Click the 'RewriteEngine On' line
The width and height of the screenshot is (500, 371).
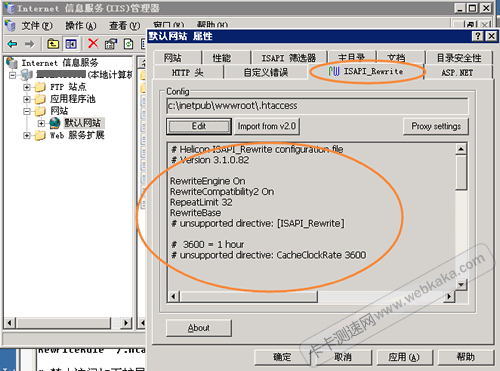pos(208,181)
